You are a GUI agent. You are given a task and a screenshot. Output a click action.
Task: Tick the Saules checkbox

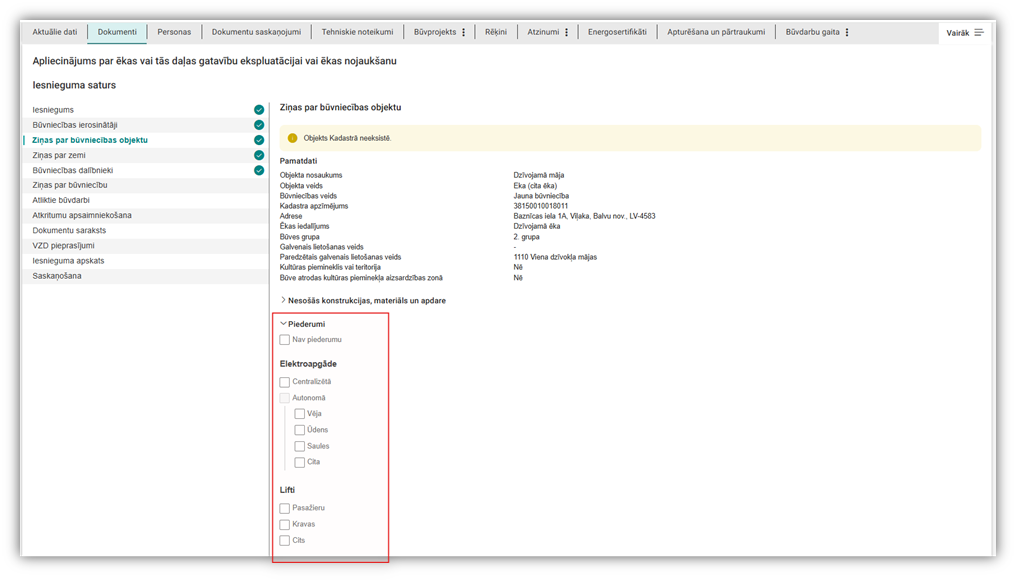pyautogui.click(x=300, y=446)
